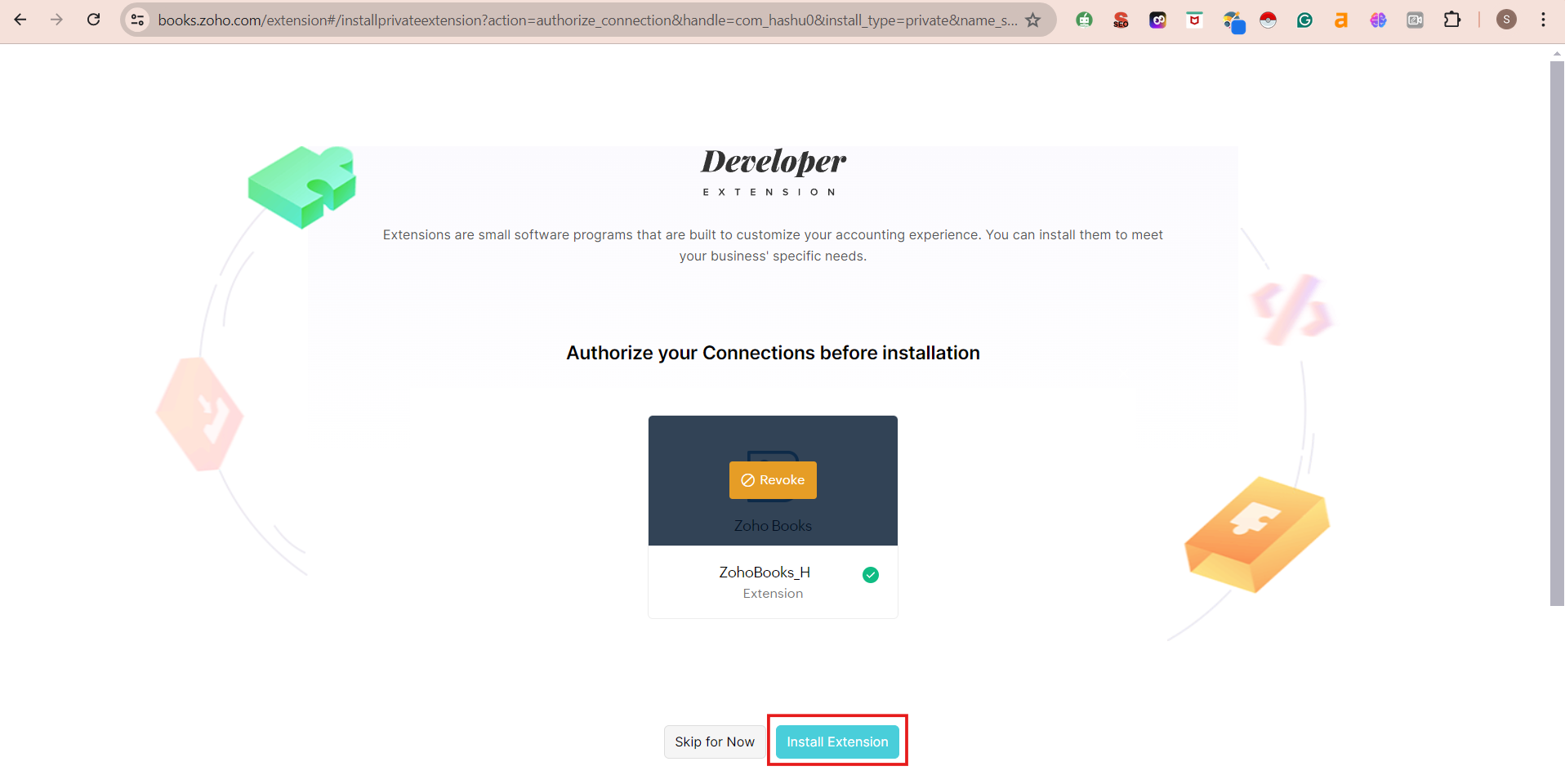Go forward in browser history
The image size is (1565, 784).
click(56, 20)
